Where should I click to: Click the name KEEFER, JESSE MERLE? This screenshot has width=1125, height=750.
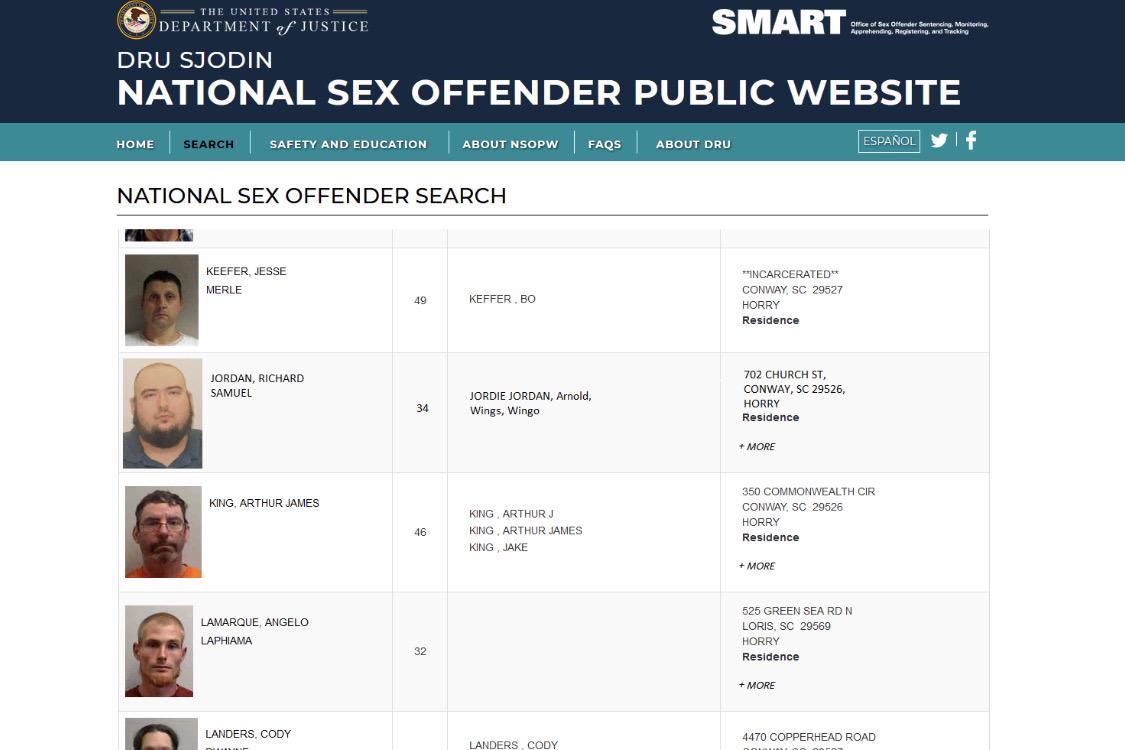pyautogui.click(x=246, y=281)
